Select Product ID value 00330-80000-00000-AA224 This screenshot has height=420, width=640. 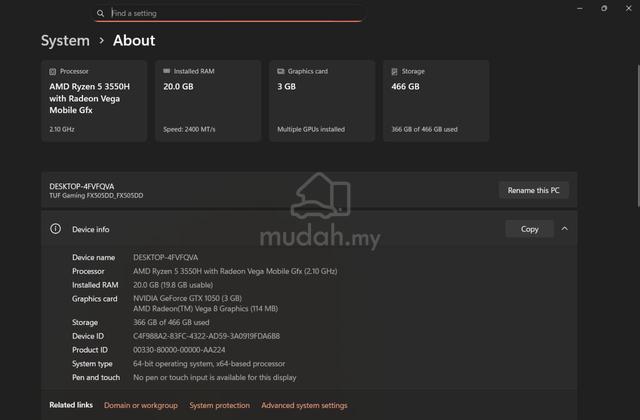[179, 350]
